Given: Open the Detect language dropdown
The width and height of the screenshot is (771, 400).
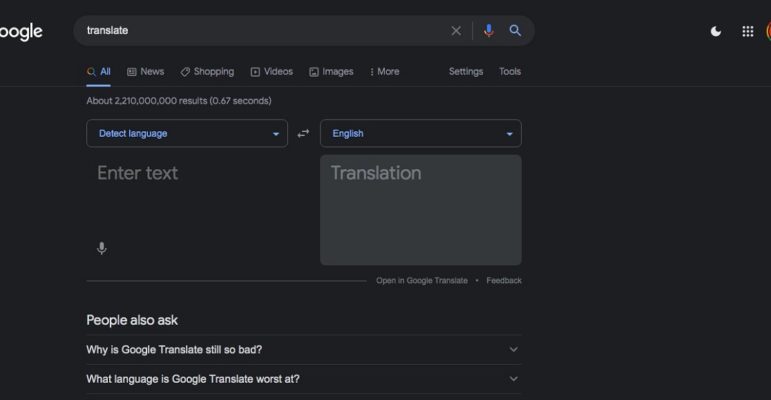Looking at the screenshot, I should click(187, 133).
